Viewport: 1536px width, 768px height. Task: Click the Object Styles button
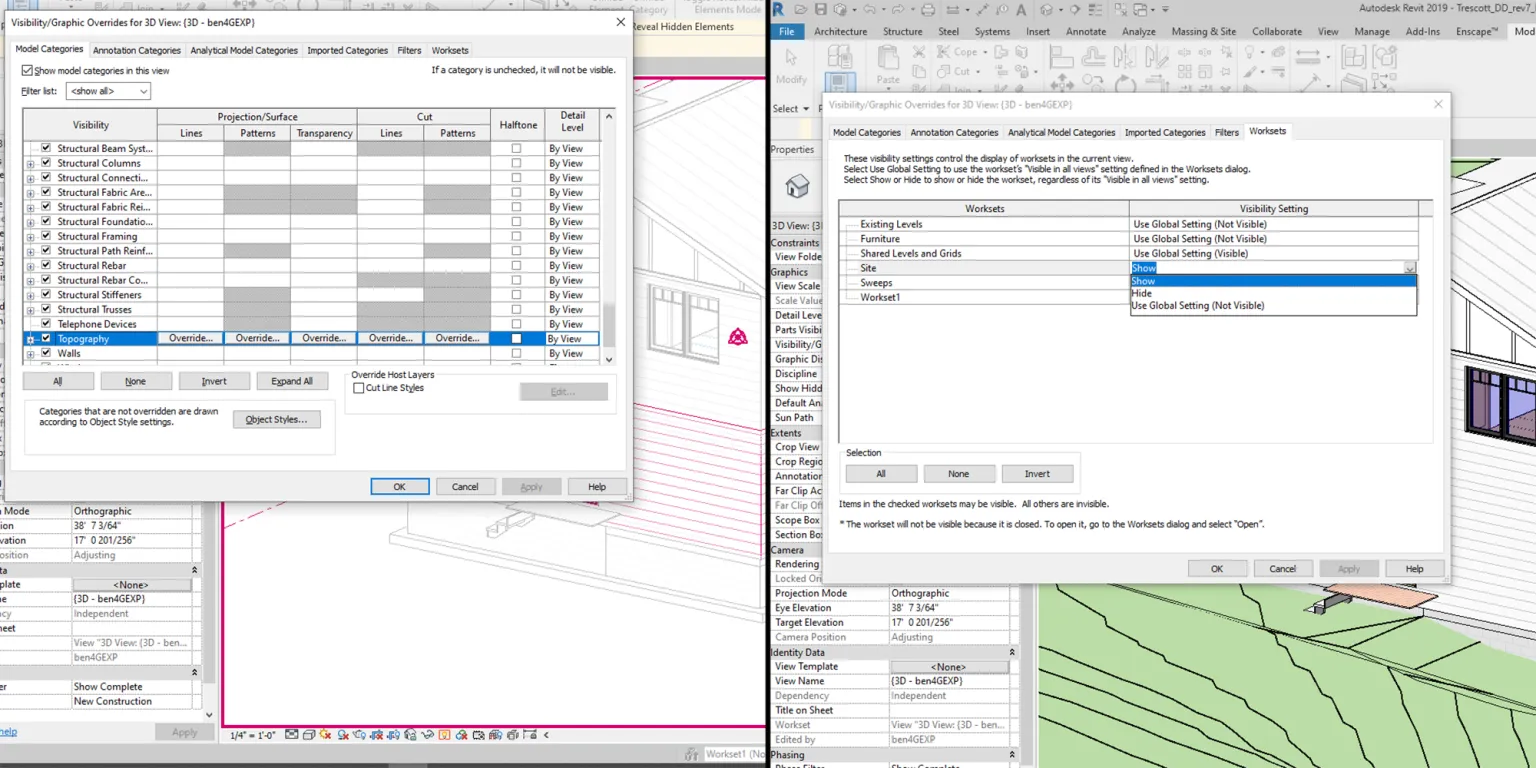276,419
